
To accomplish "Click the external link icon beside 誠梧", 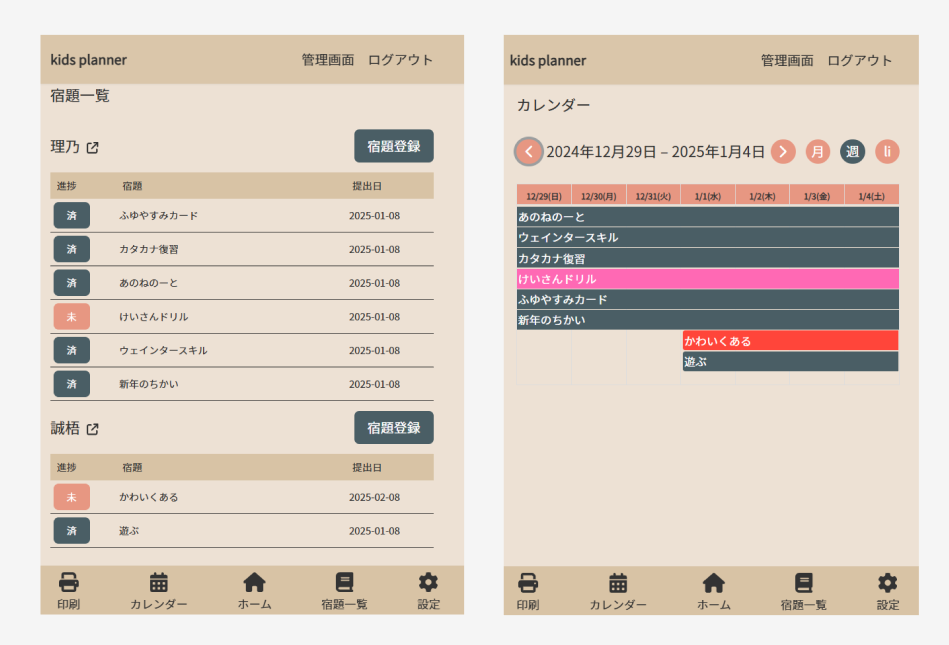I will click(93, 429).
